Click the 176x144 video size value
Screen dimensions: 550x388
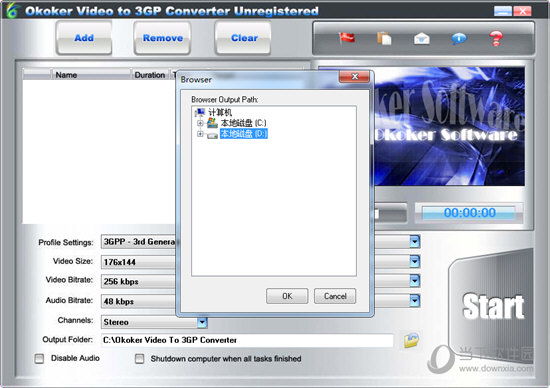(x=119, y=262)
